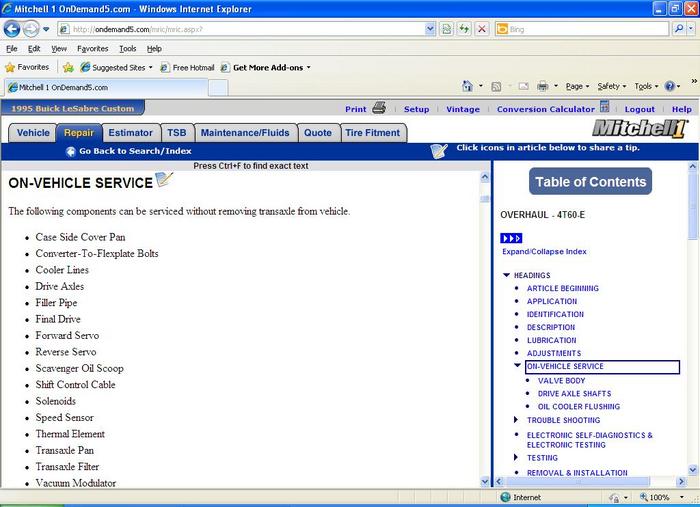This screenshot has width=700, height=507.
Task: Open the command bar Tools dropdown
Action: click(x=646, y=86)
